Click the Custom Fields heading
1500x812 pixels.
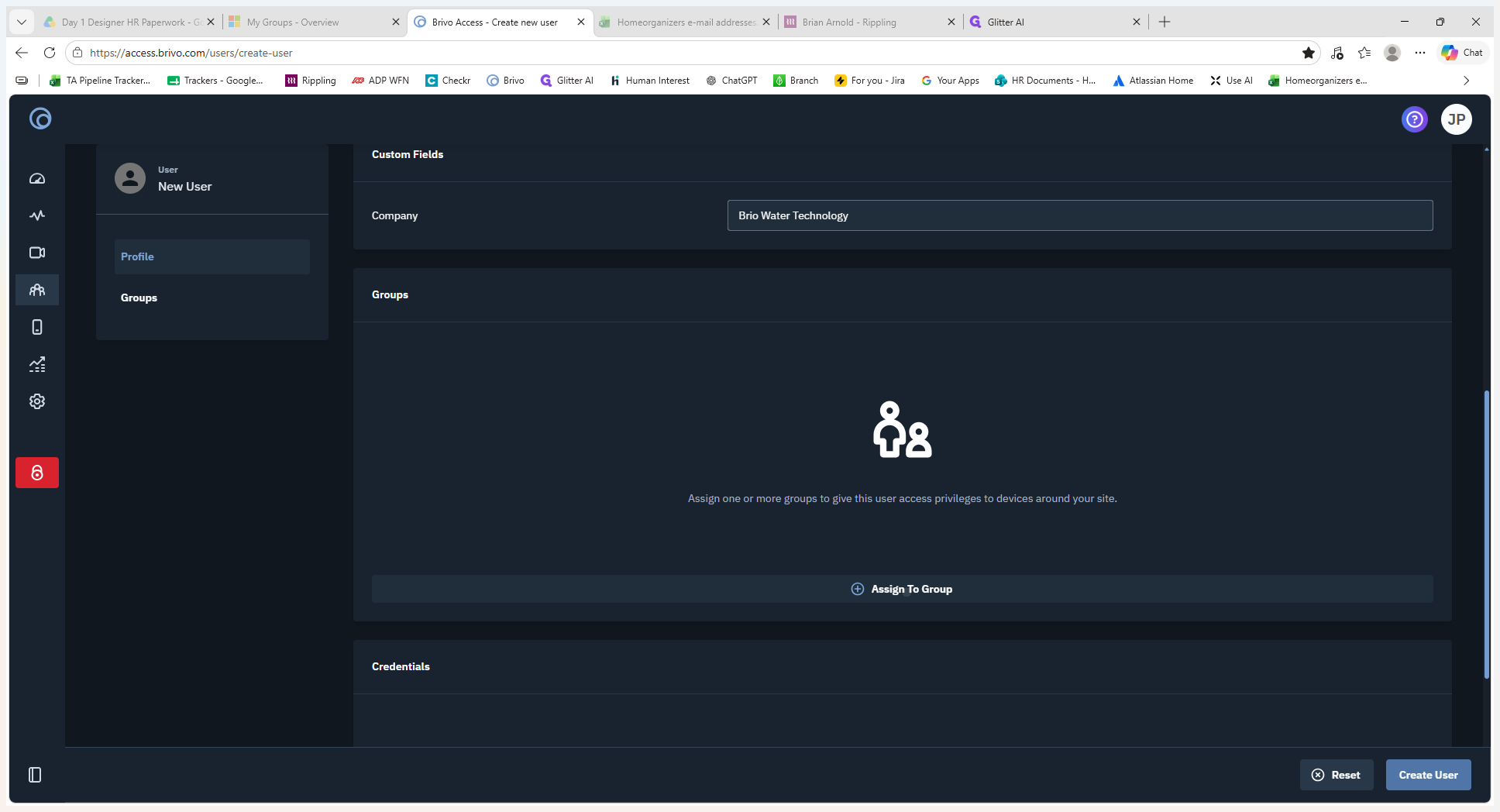(x=408, y=154)
